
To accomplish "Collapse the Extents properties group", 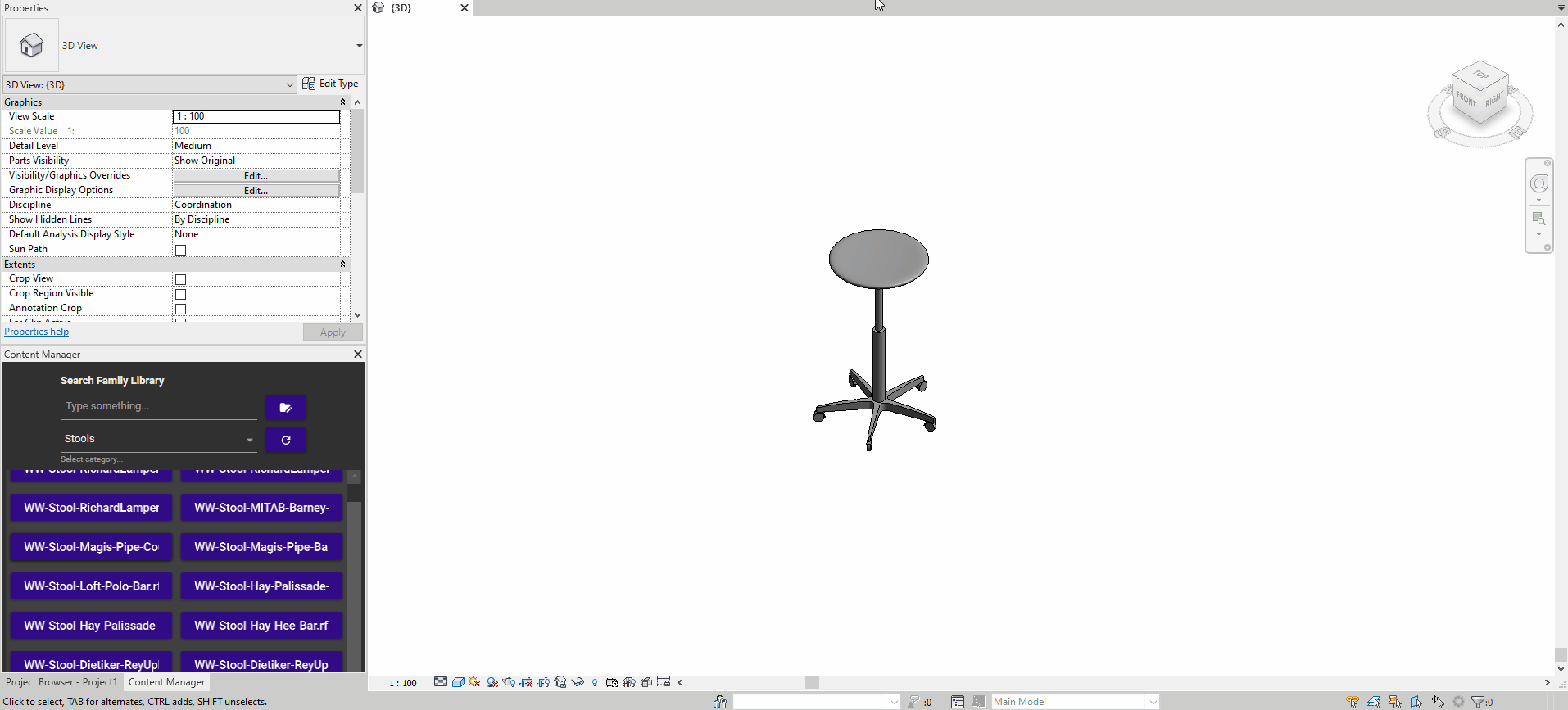I will point(342,264).
